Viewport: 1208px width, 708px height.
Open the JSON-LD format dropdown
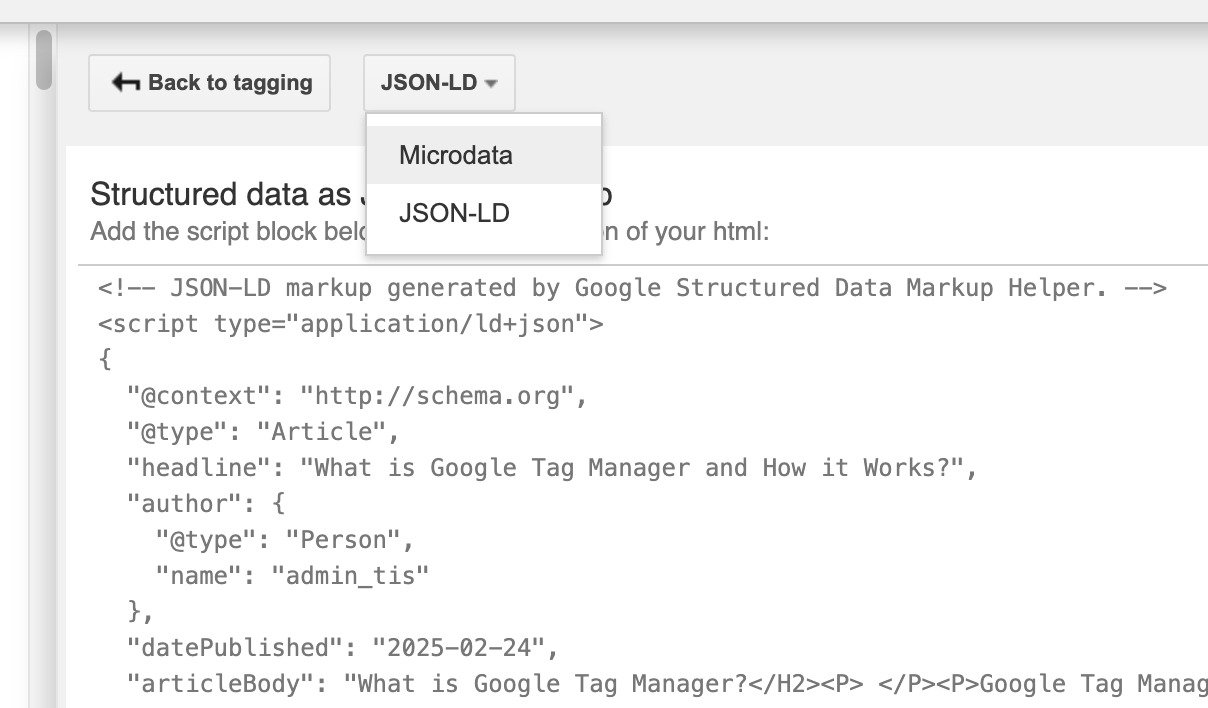[439, 83]
